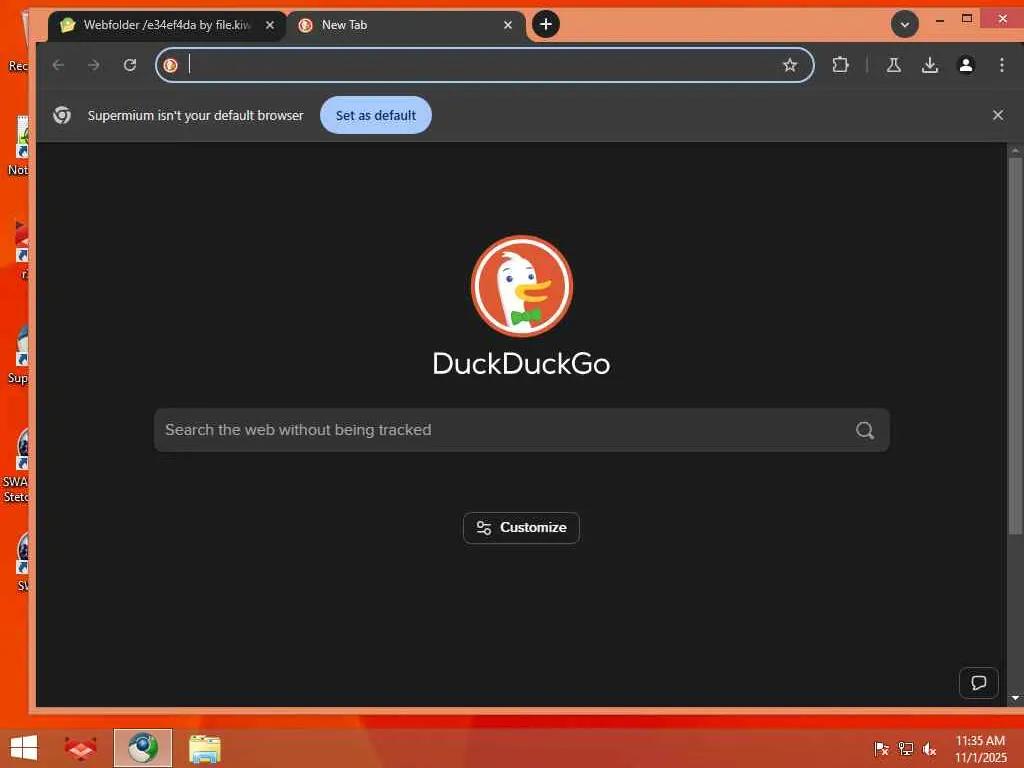Click the DuckDuckGo wordmark text
Screen dimensions: 1024x768
tap(521, 364)
